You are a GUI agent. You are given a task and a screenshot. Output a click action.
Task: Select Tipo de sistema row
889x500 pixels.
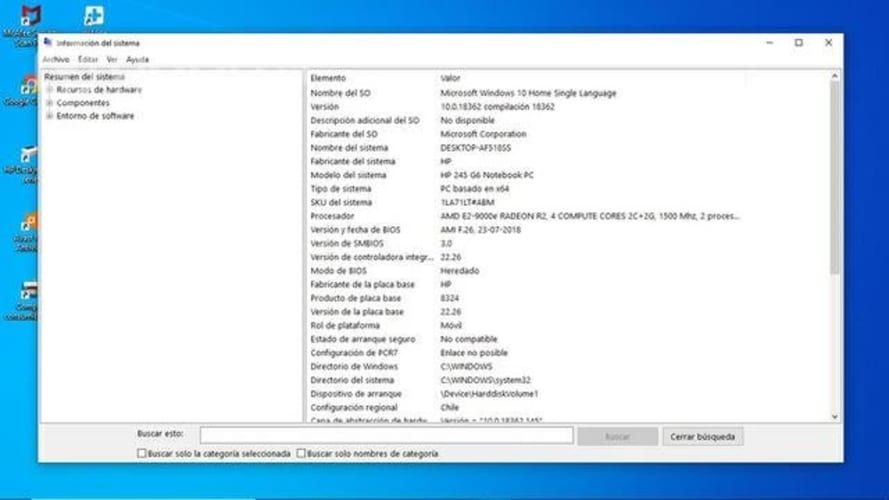point(569,188)
